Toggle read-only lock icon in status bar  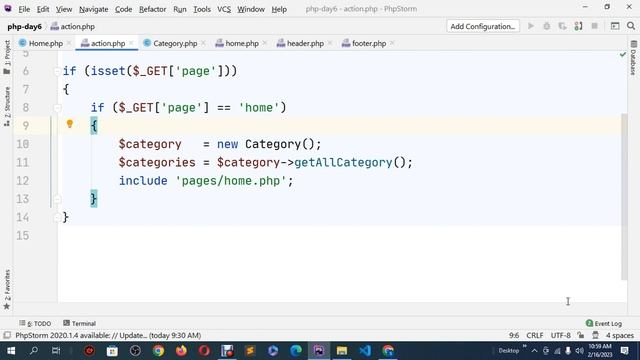581,336
